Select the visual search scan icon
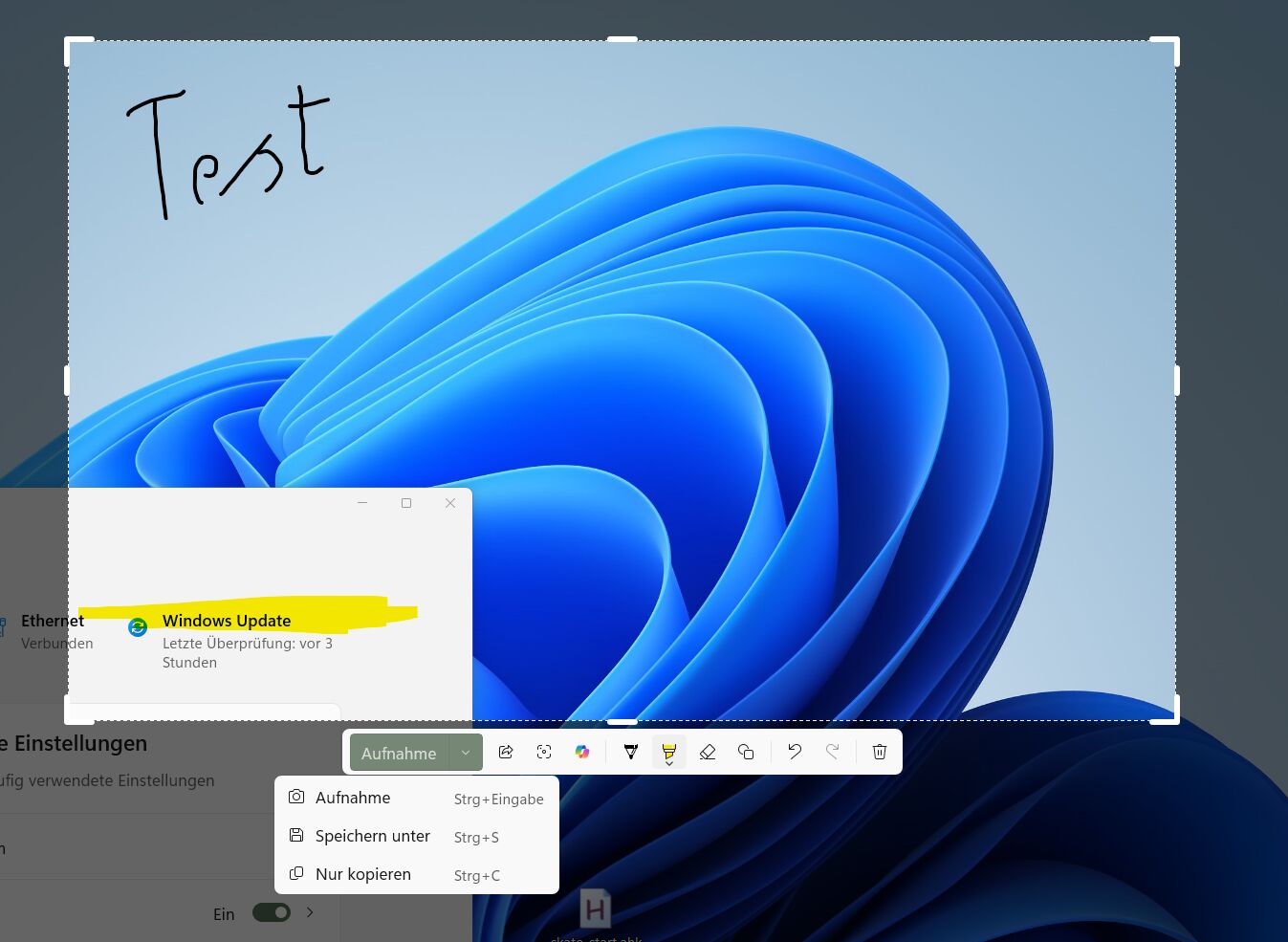The height and width of the screenshot is (942, 1288). [x=544, y=753]
